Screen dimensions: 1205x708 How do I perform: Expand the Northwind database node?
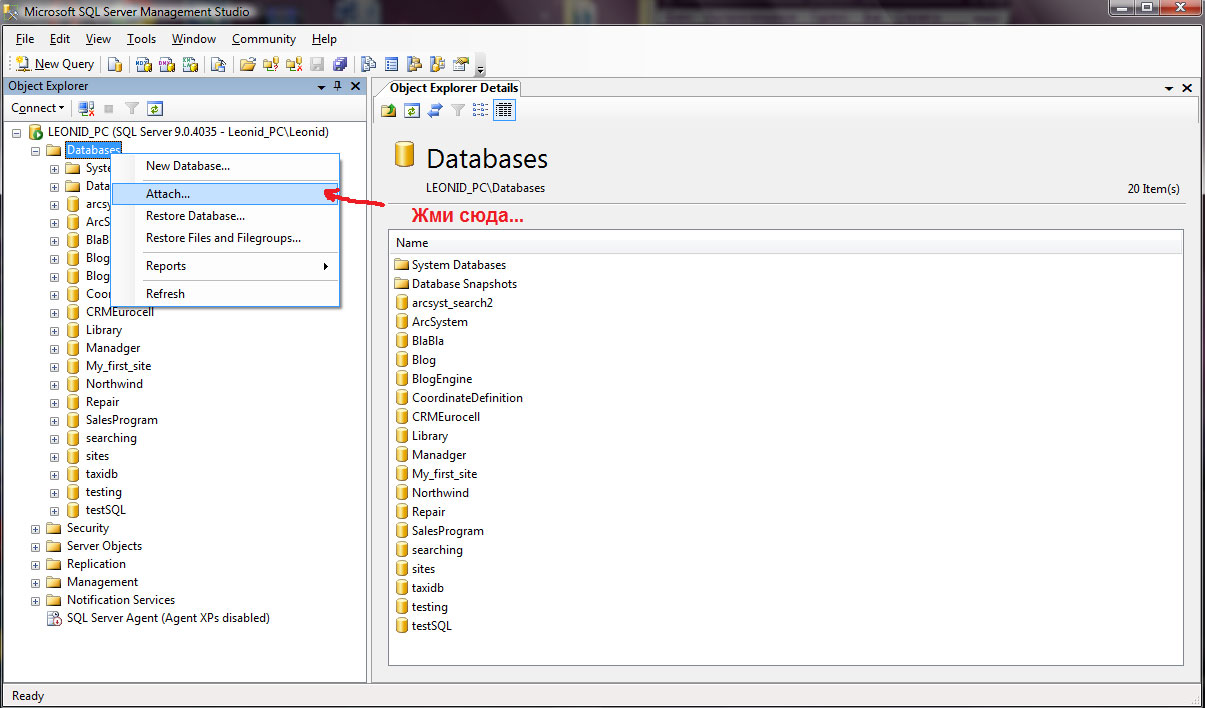(x=55, y=384)
